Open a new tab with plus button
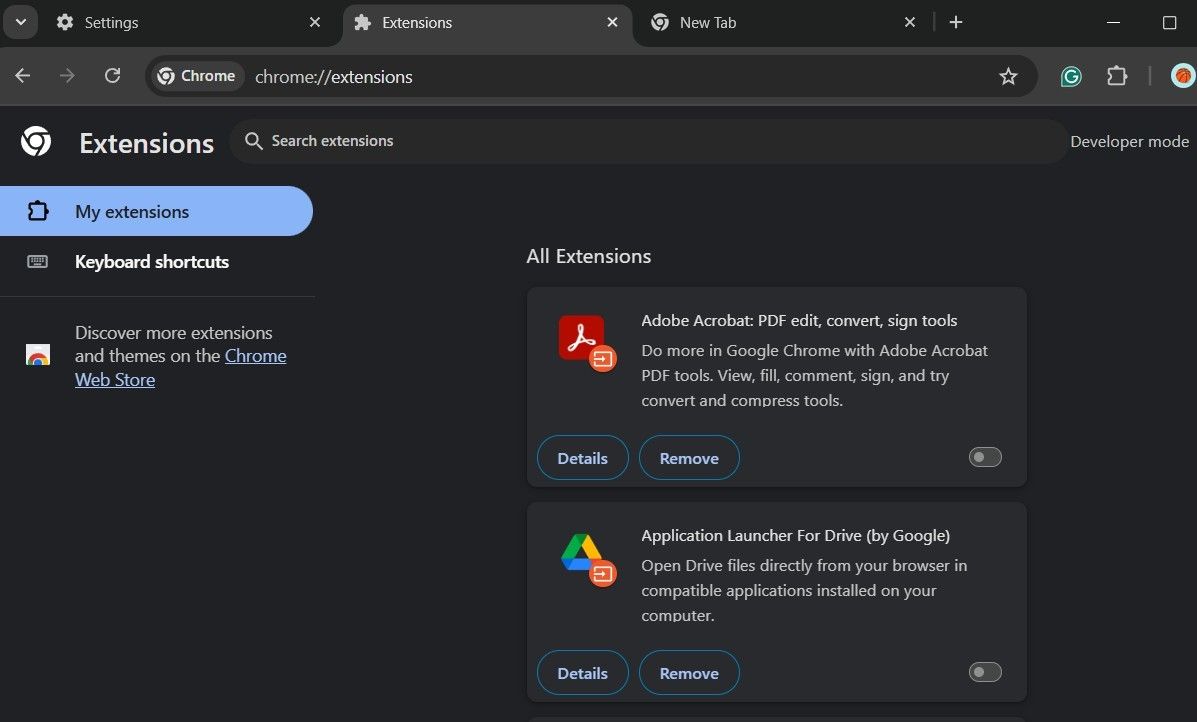 (956, 22)
